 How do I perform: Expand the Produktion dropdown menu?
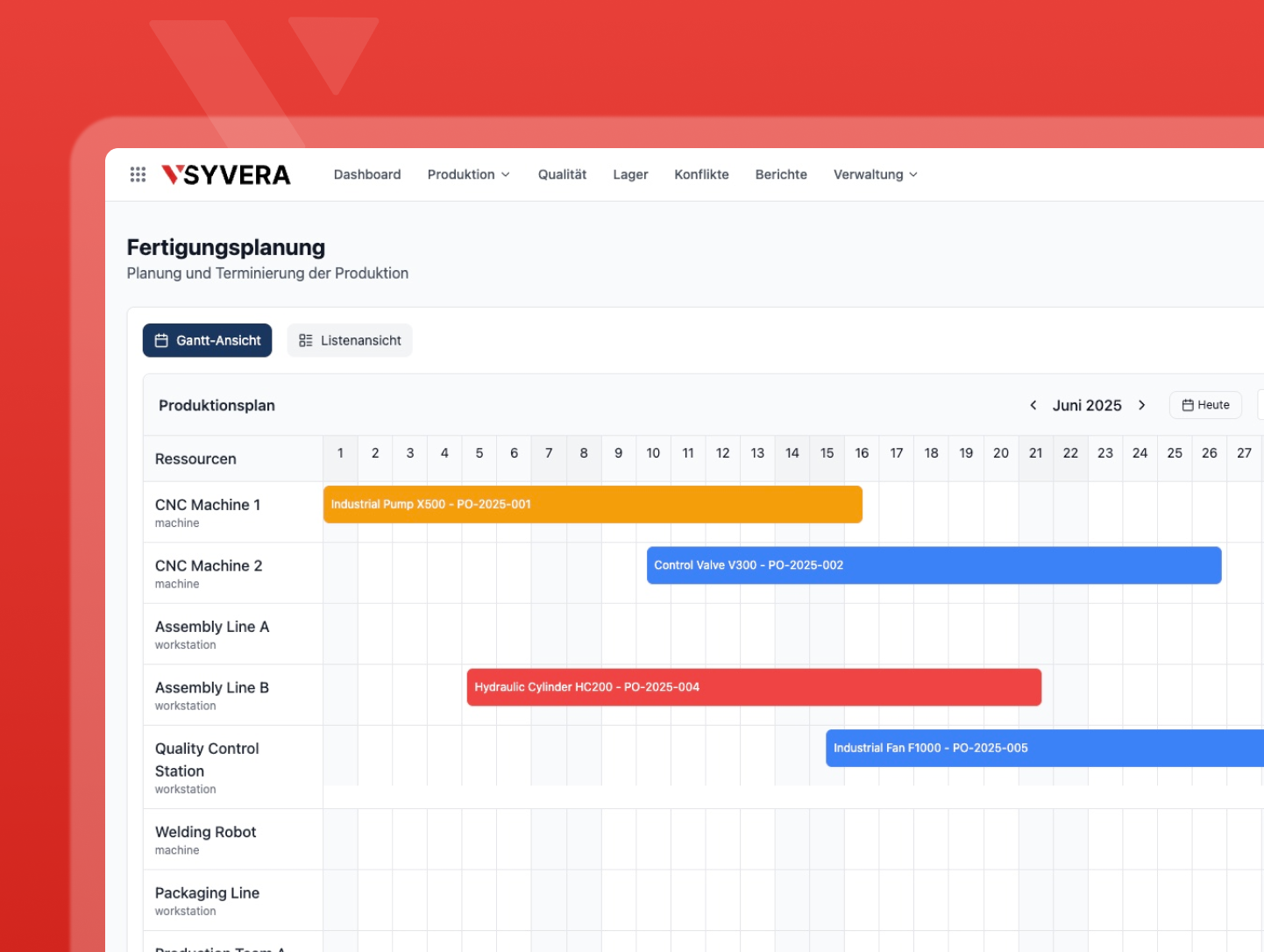[468, 174]
